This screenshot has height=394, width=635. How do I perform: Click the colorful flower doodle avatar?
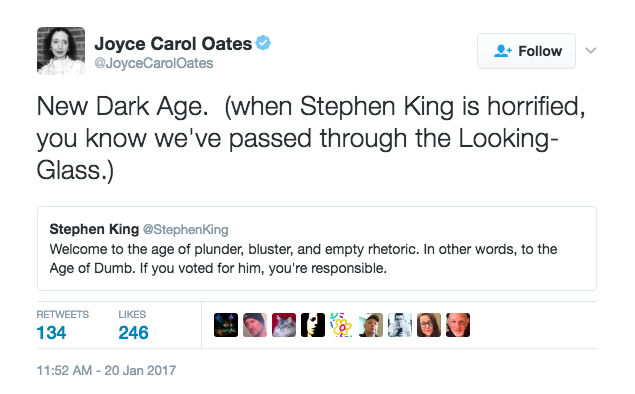coord(342,325)
